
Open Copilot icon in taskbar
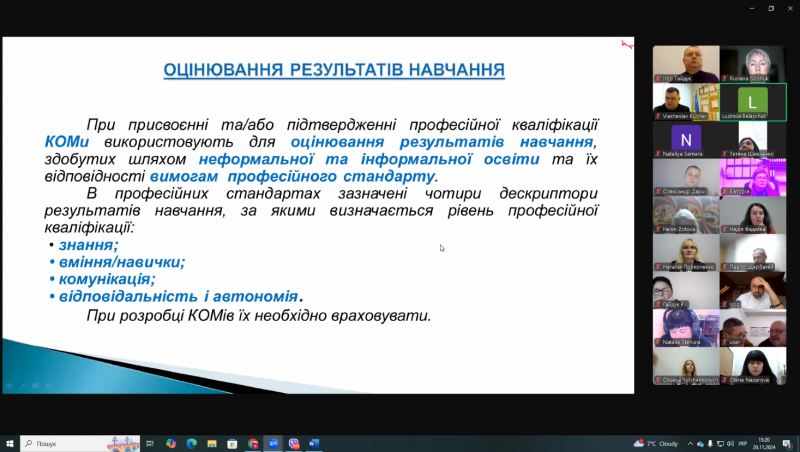[x=171, y=443]
